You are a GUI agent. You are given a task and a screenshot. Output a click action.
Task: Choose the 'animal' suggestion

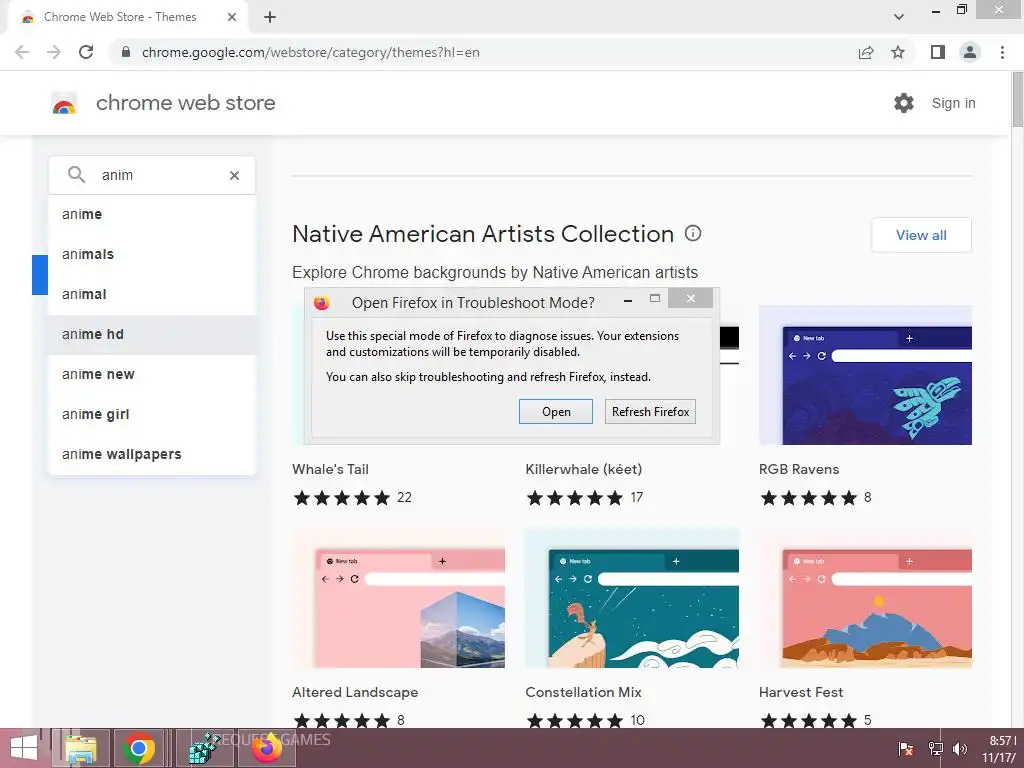point(152,294)
